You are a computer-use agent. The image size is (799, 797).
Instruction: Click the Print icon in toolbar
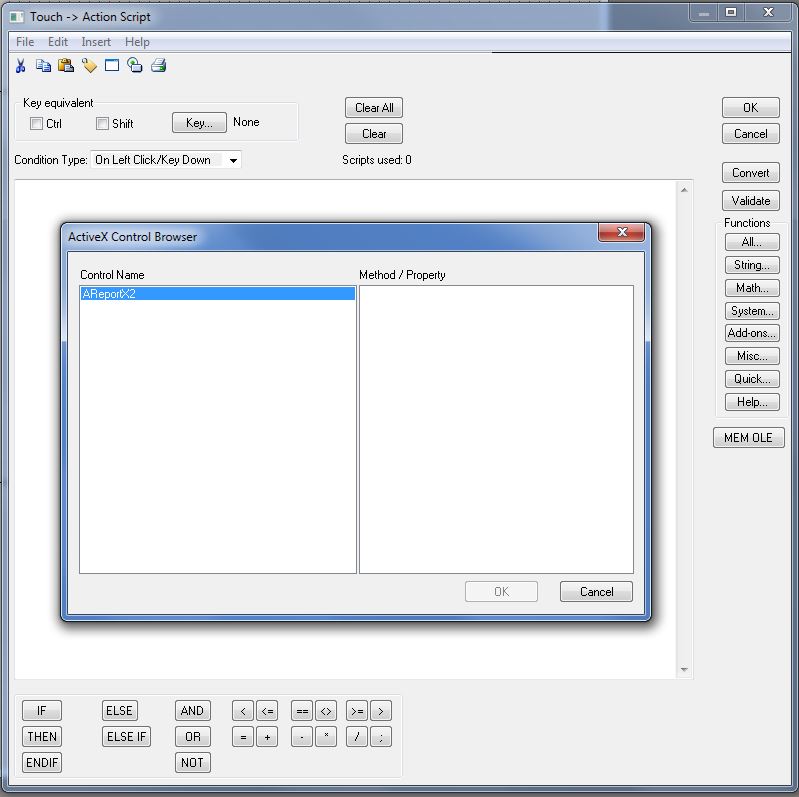[x=158, y=66]
